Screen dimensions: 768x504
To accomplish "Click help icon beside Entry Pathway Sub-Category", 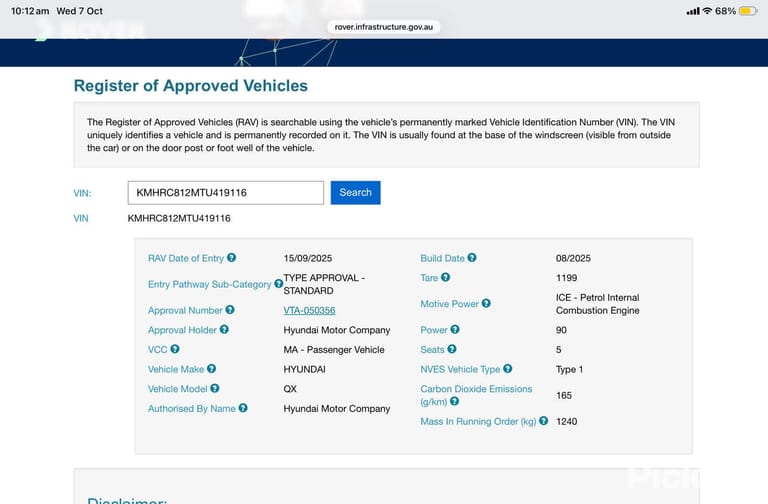I will pyautogui.click(x=278, y=284).
